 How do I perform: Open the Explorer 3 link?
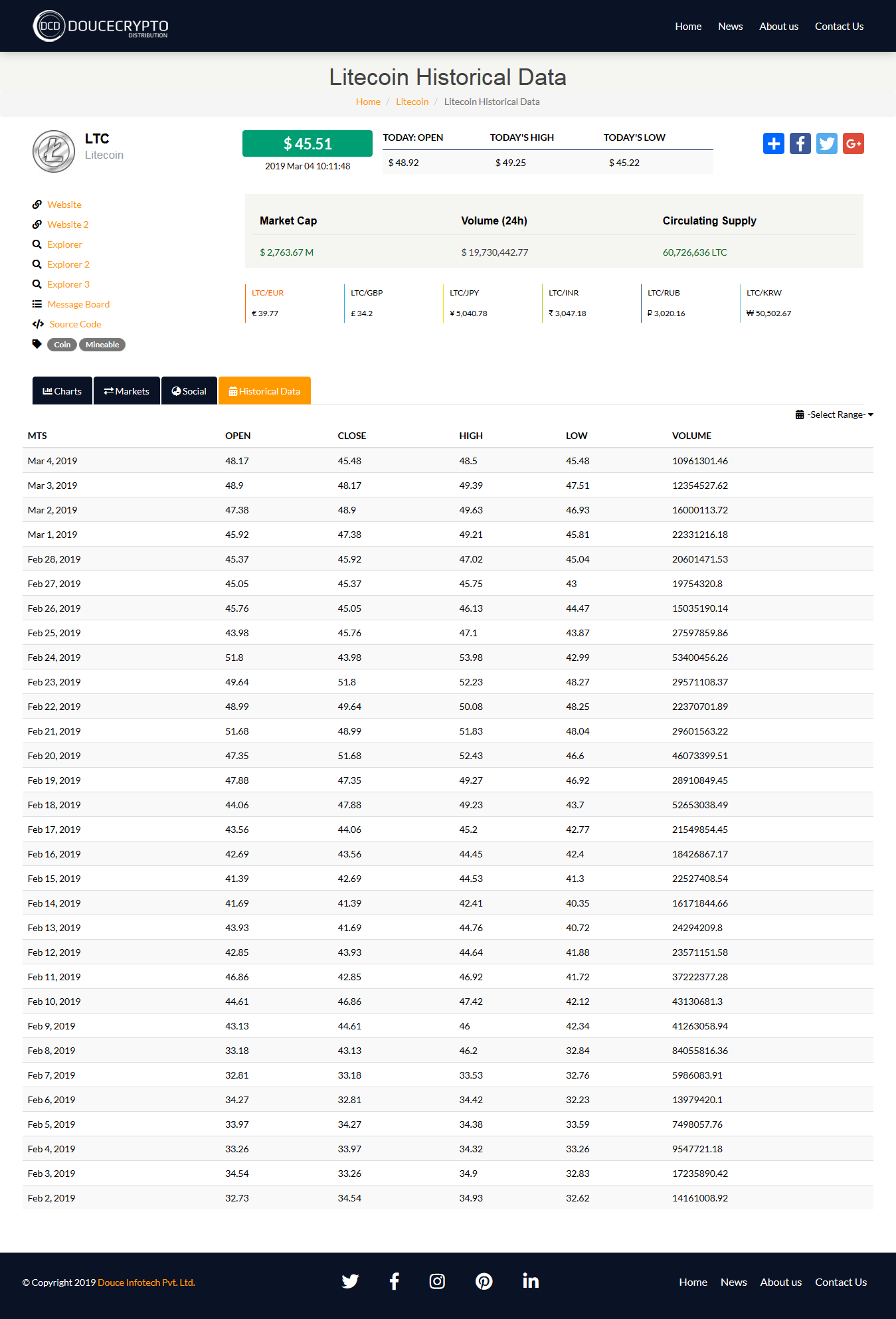68,284
